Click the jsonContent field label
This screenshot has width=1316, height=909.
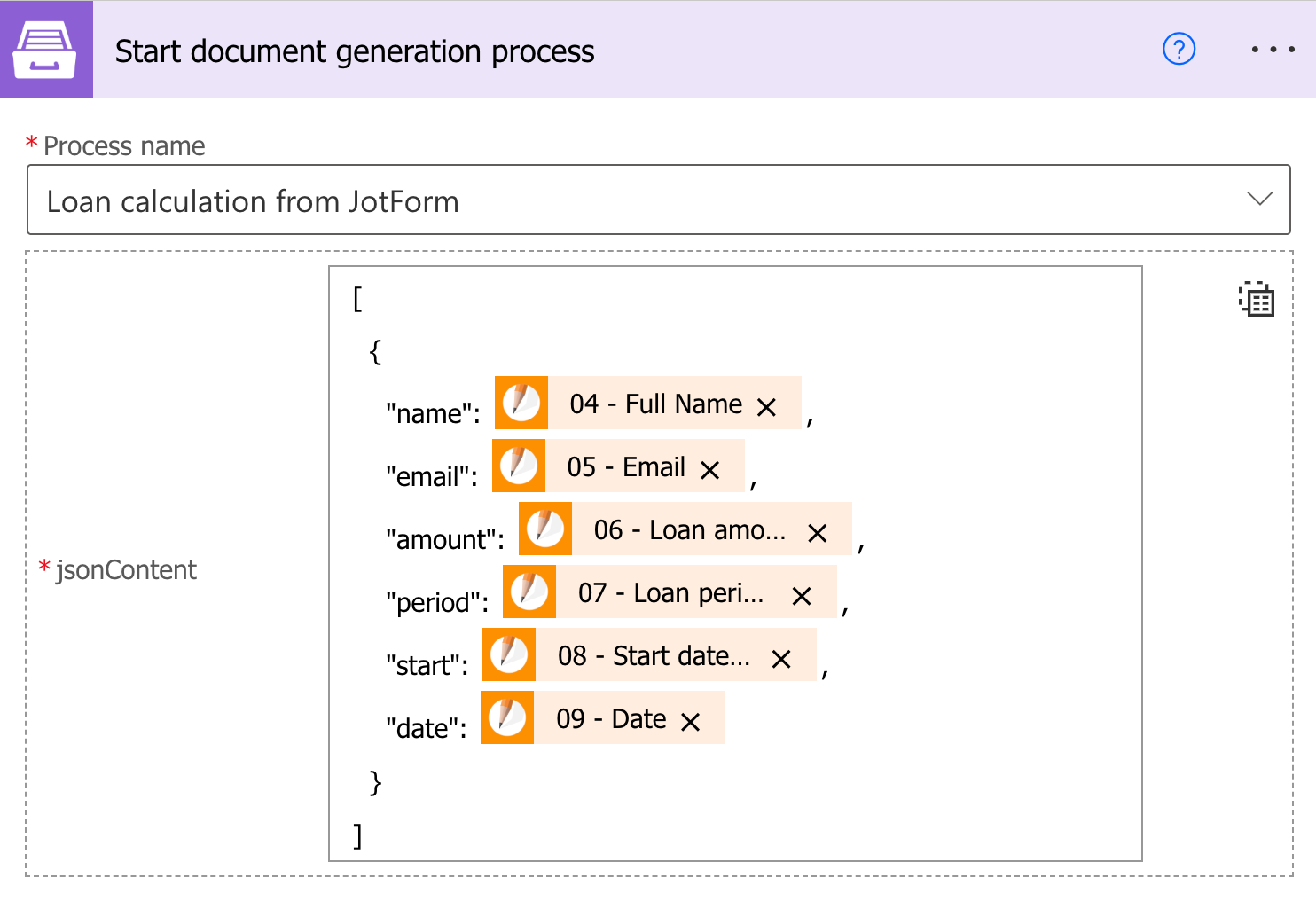coord(126,569)
